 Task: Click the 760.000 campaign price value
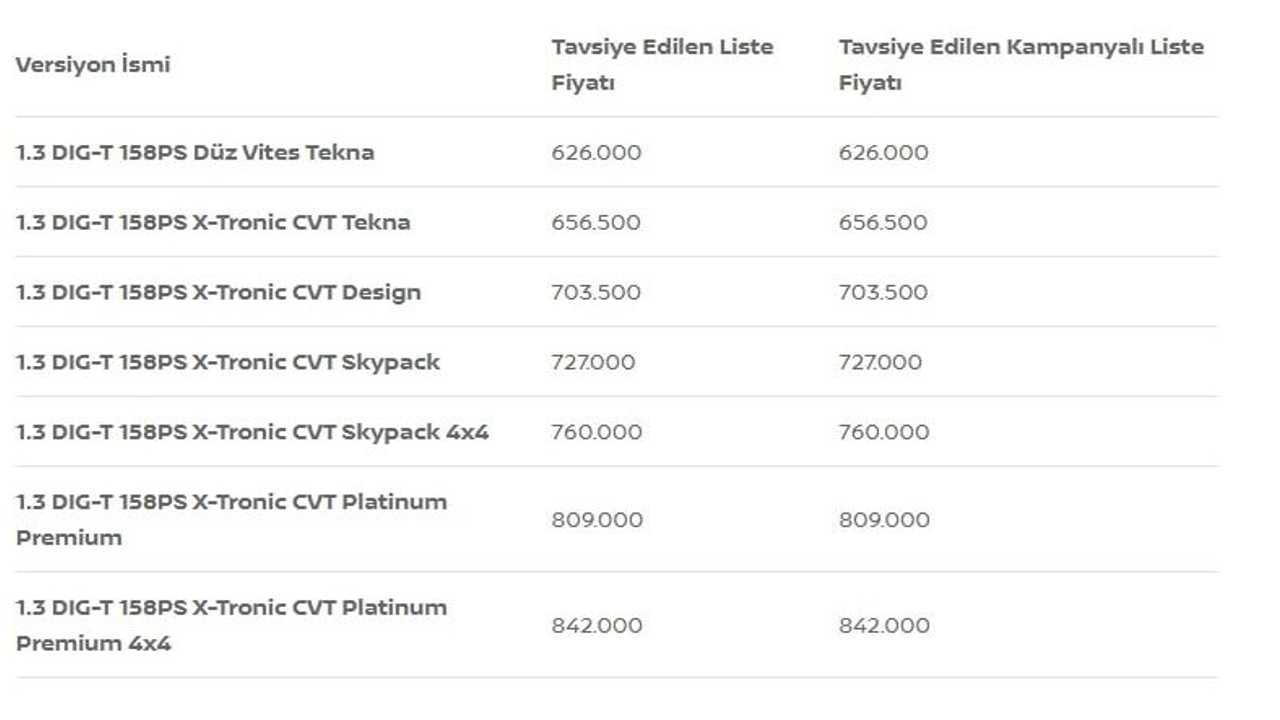click(x=884, y=432)
